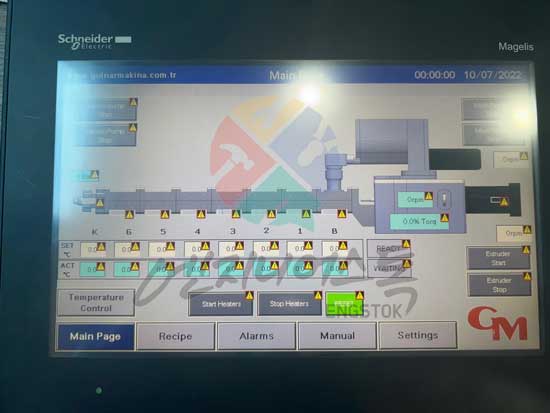
Task: Tap warning icon under barrel zone 8
Action: [342, 214]
